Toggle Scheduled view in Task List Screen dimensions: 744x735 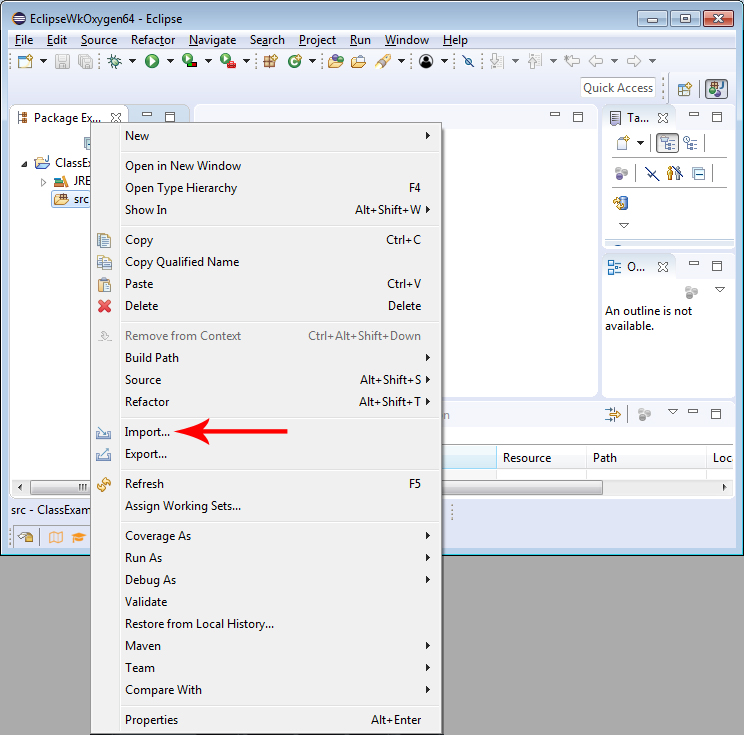690,143
